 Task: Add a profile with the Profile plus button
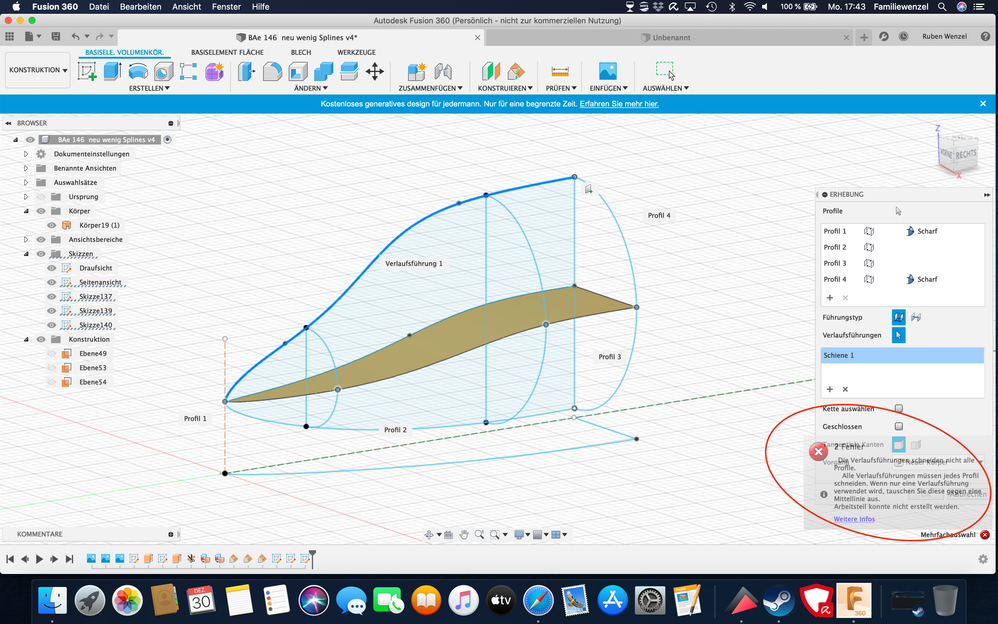829,297
